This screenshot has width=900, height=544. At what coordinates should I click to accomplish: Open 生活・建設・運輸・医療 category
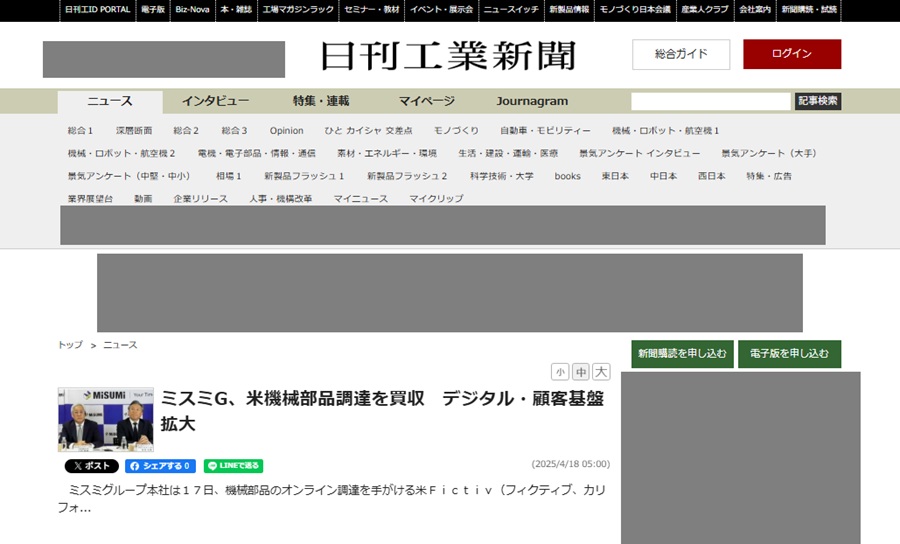pyautogui.click(x=508, y=153)
